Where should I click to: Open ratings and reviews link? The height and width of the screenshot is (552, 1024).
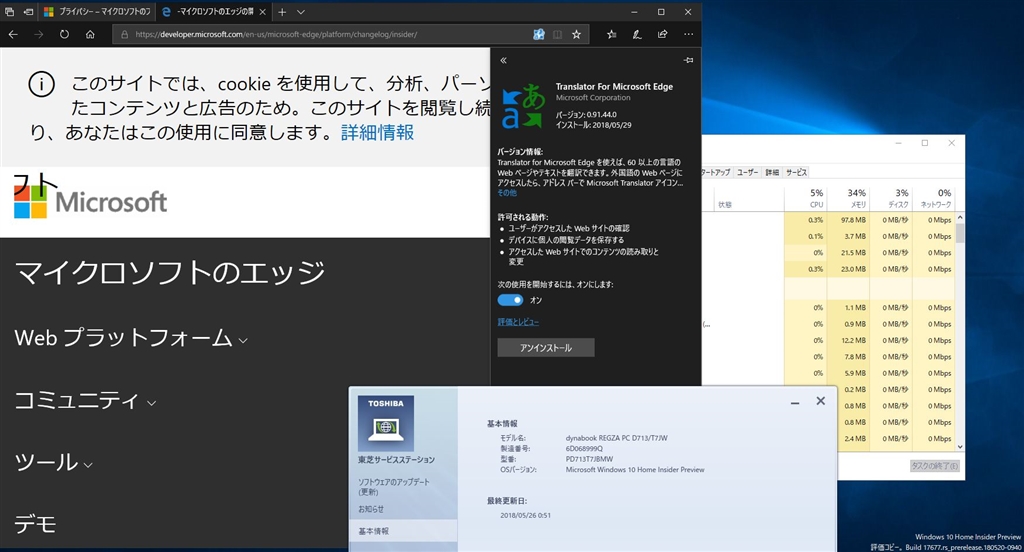[518, 321]
